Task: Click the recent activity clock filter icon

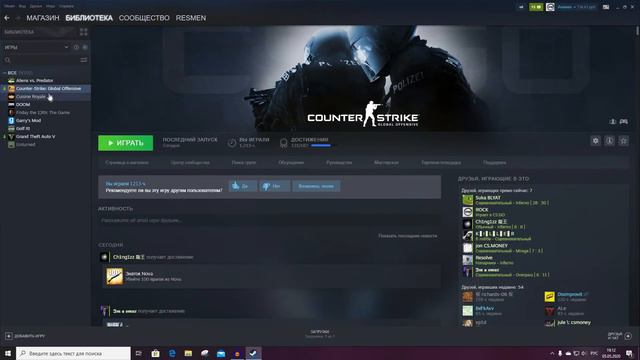Action: pos(76,47)
